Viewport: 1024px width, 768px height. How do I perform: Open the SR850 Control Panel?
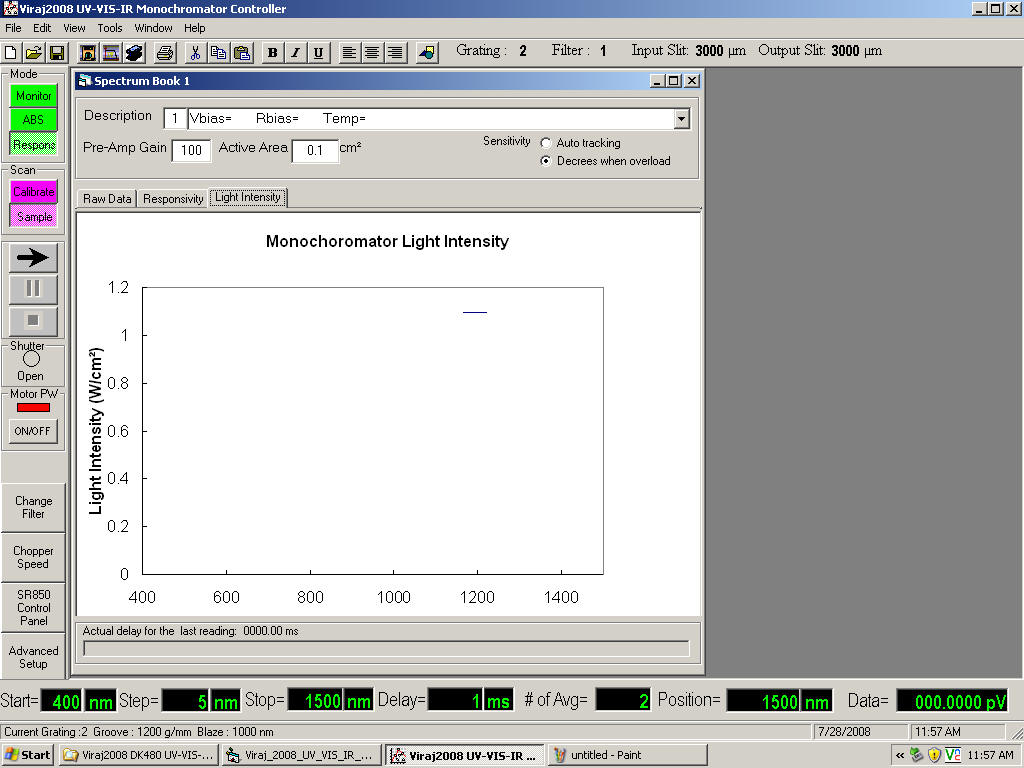[x=33, y=607]
